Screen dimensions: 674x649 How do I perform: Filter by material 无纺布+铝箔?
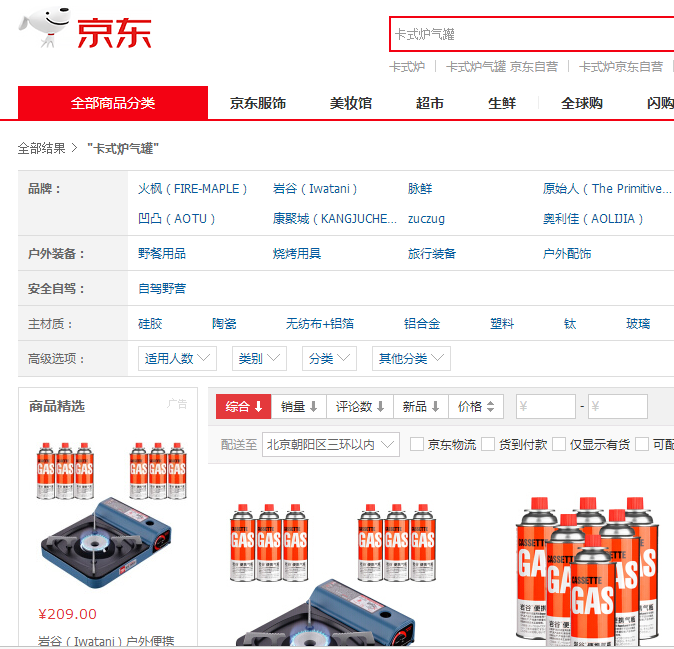coord(320,324)
